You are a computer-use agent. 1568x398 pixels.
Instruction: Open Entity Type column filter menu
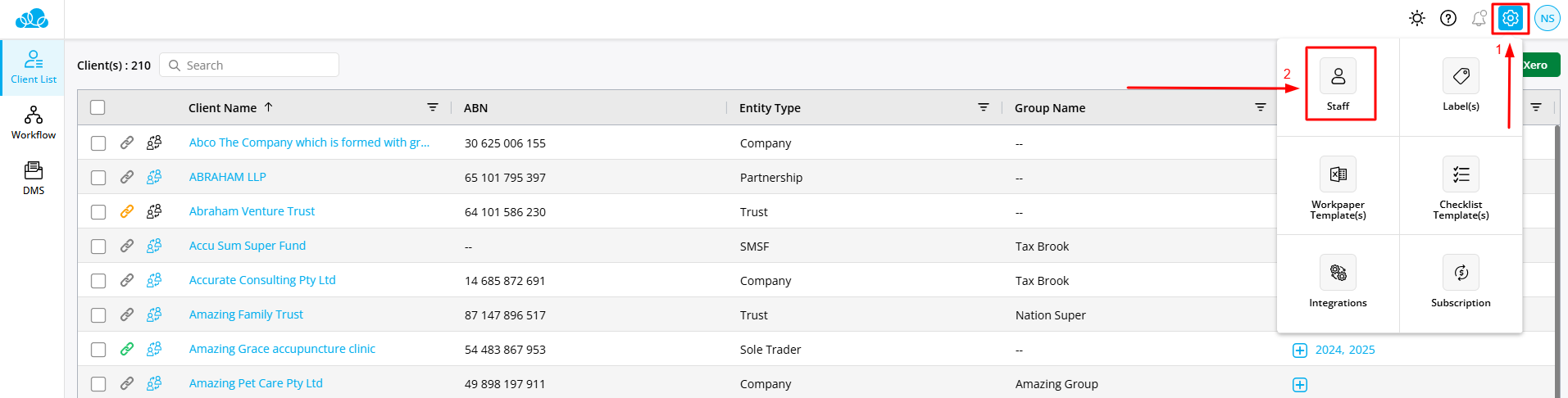(984, 107)
